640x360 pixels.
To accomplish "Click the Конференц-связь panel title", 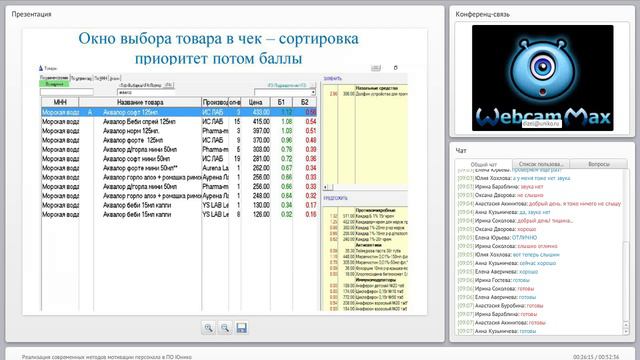I will [x=482, y=14].
